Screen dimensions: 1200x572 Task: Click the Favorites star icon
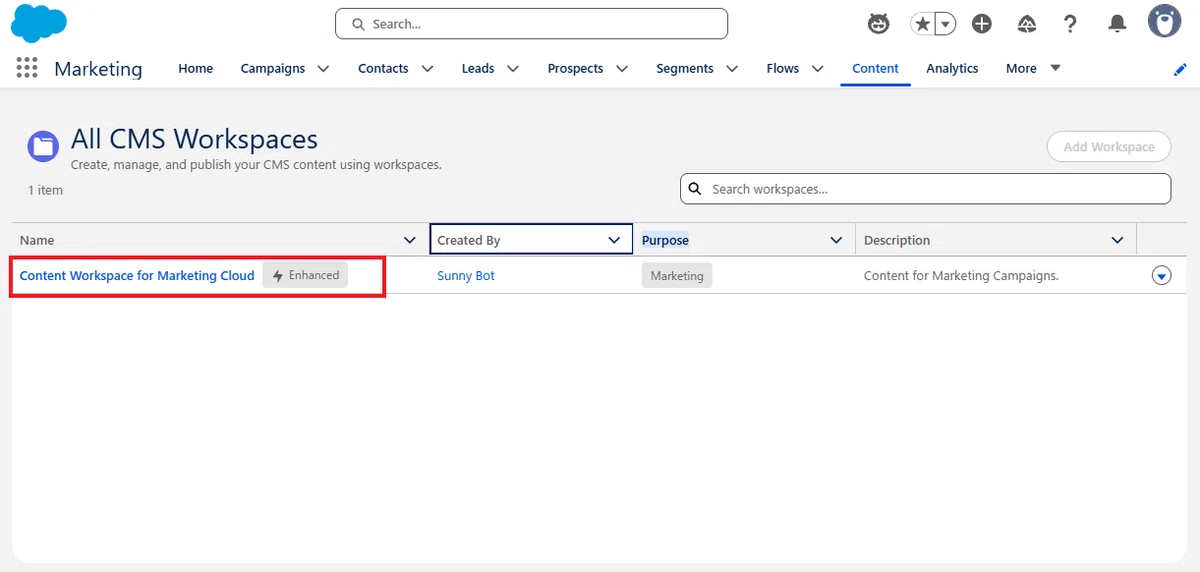coord(921,24)
